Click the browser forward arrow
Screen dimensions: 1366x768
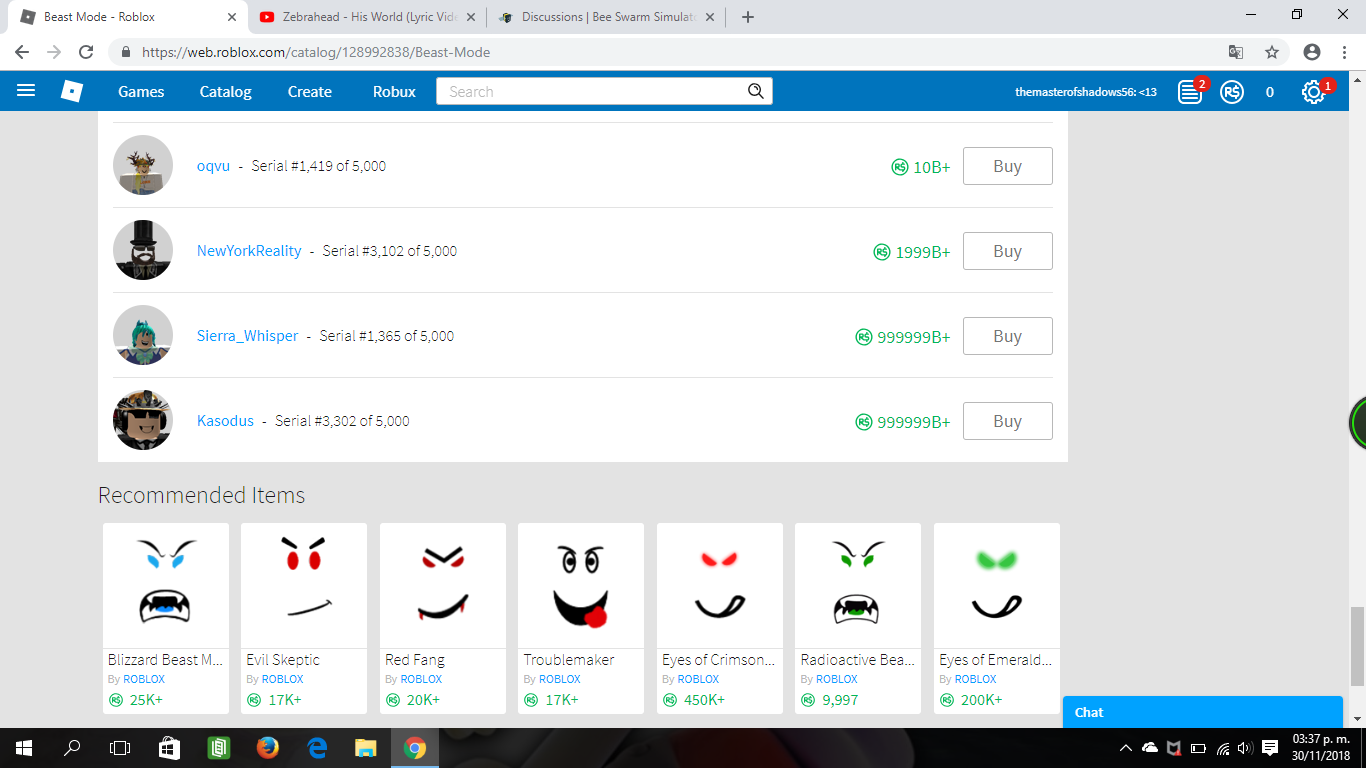(x=54, y=52)
